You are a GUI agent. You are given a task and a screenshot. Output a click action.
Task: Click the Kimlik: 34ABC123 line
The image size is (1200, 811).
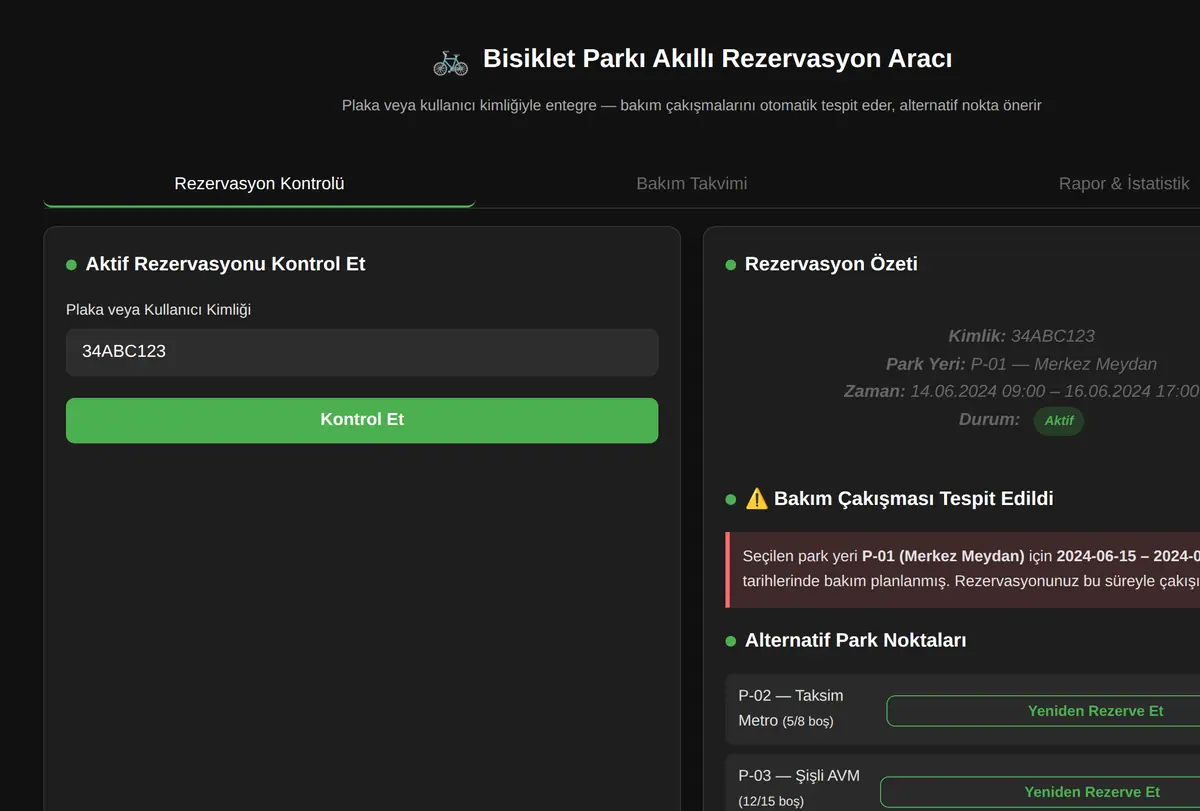pyautogui.click(x=1021, y=336)
